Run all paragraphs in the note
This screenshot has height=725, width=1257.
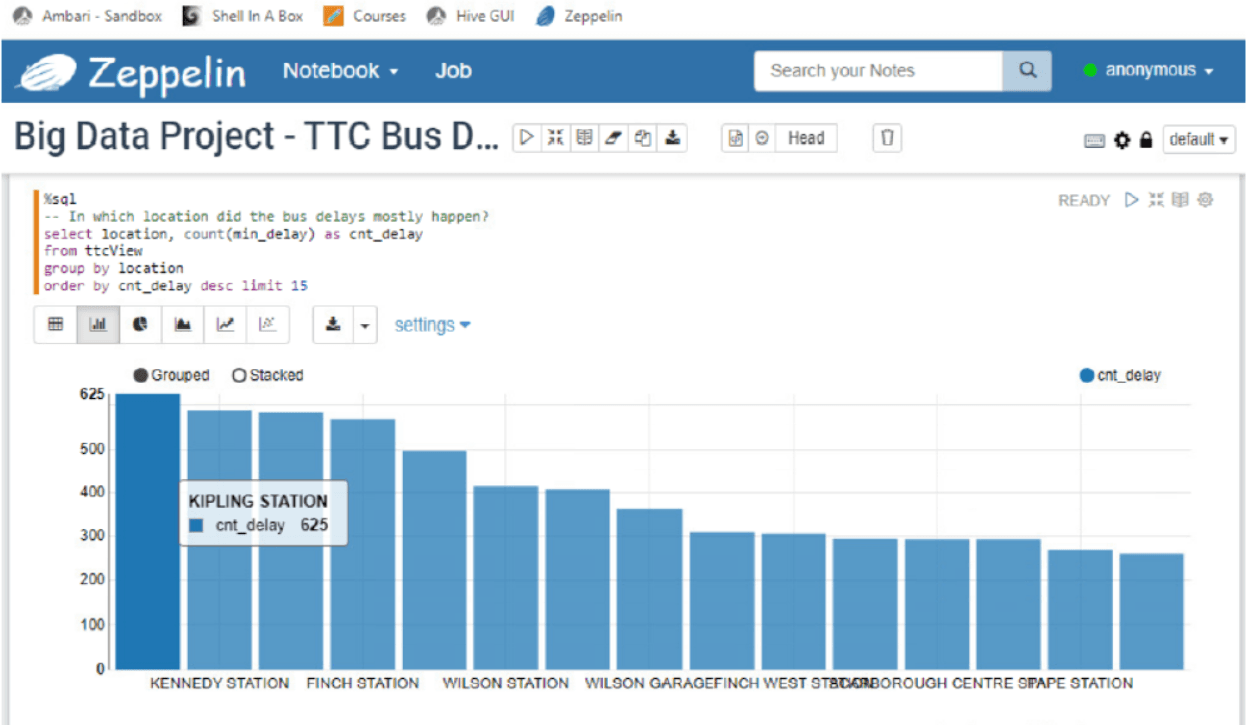[x=527, y=139]
